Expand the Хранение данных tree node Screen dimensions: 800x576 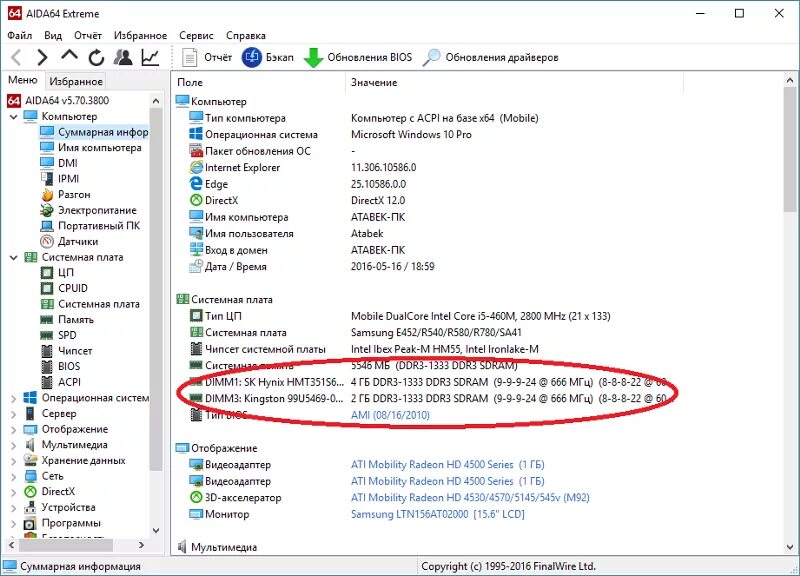(x=14, y=461)
